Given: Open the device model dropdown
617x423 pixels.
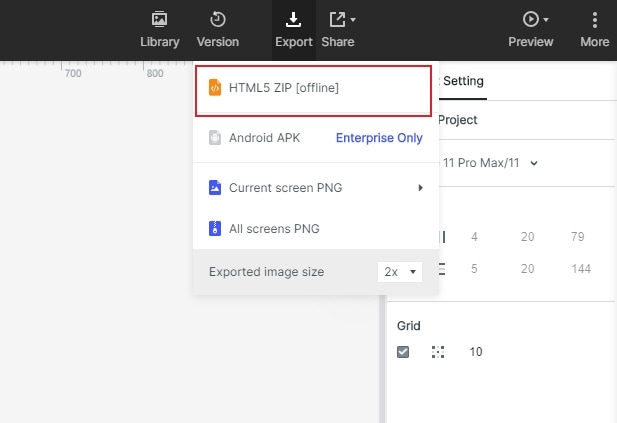Looking at the screenshot, I should [534, 163].
